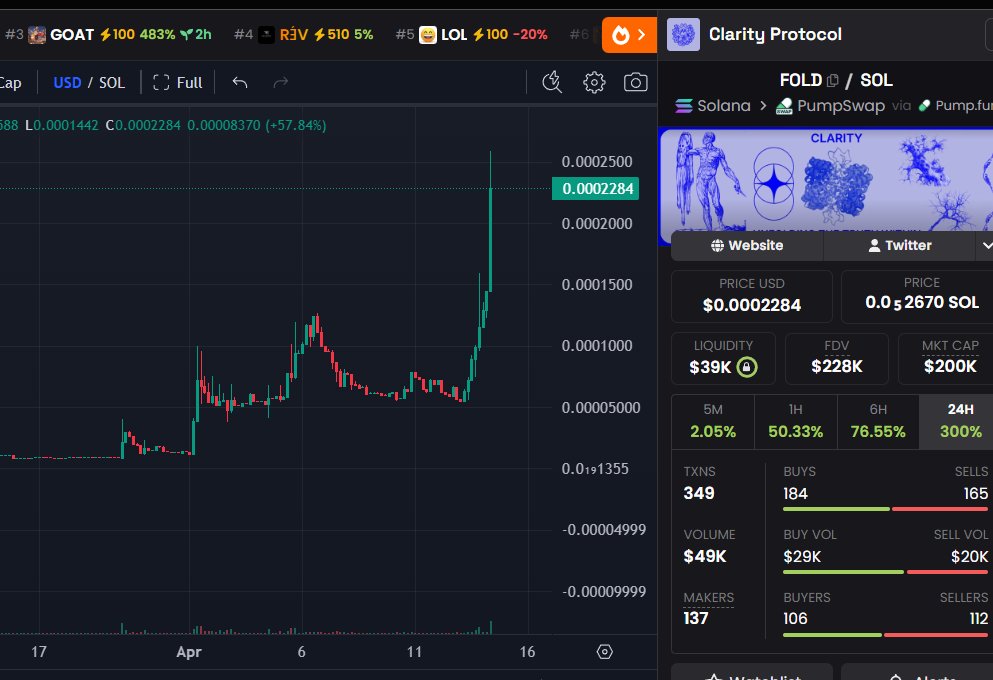Click the TXNS count 349
993x680 pixels.
699,493
